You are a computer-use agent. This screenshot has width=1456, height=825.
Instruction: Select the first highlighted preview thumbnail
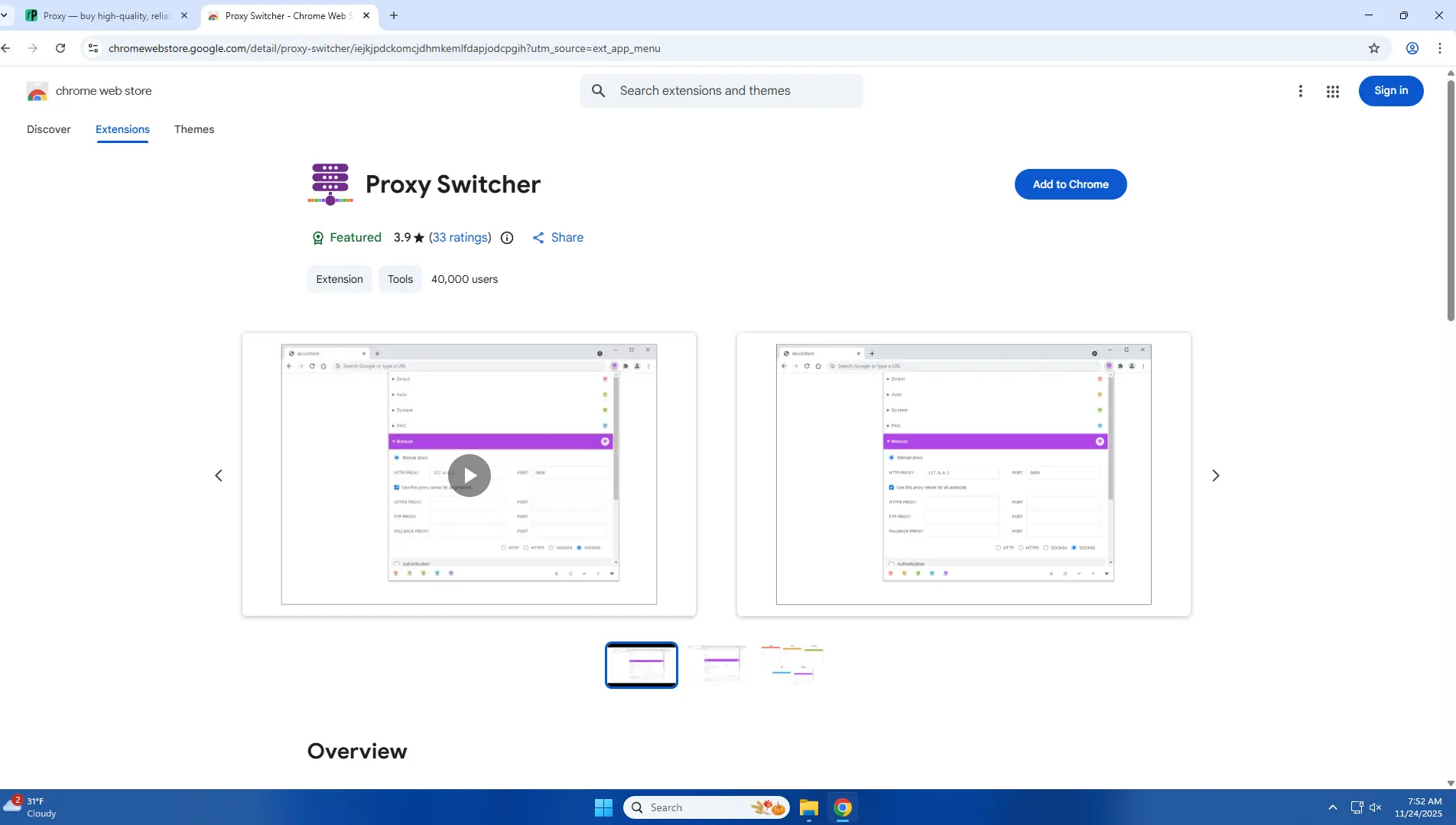coord(641,665)
